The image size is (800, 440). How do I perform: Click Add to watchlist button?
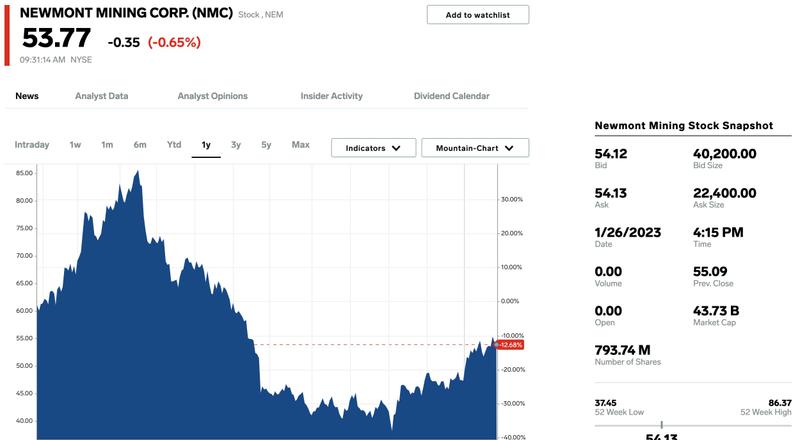point(478,15)
